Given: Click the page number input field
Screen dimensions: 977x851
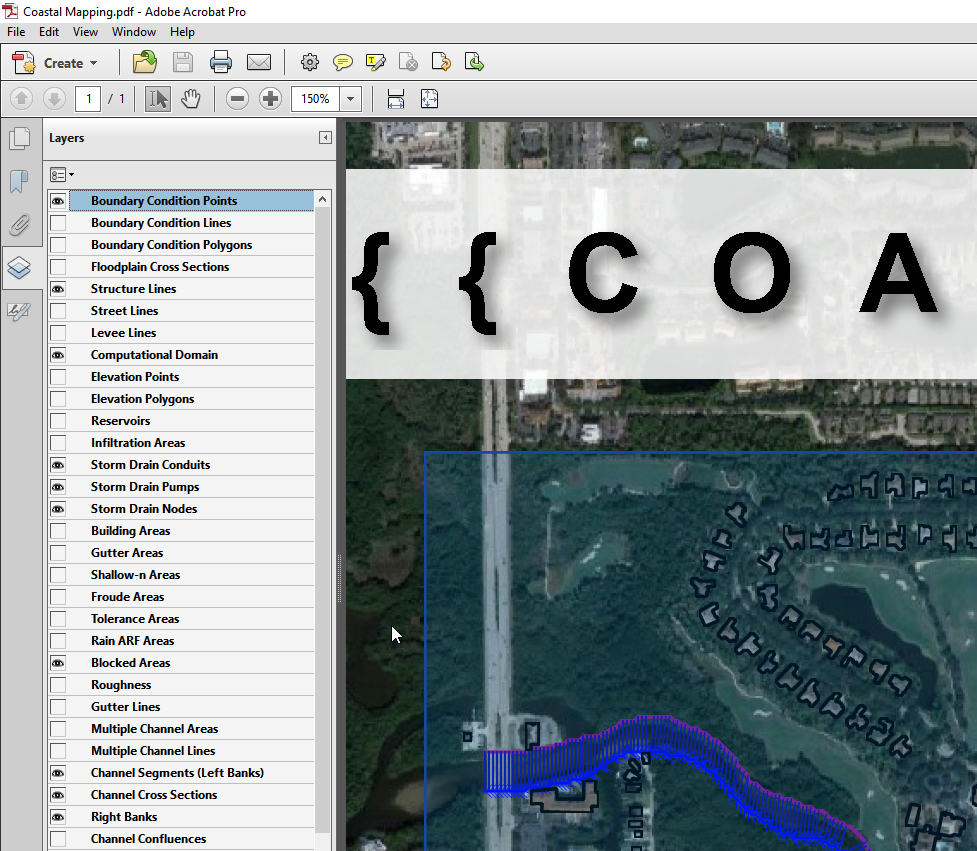Looking at the screenshot, I should point(88,99).
